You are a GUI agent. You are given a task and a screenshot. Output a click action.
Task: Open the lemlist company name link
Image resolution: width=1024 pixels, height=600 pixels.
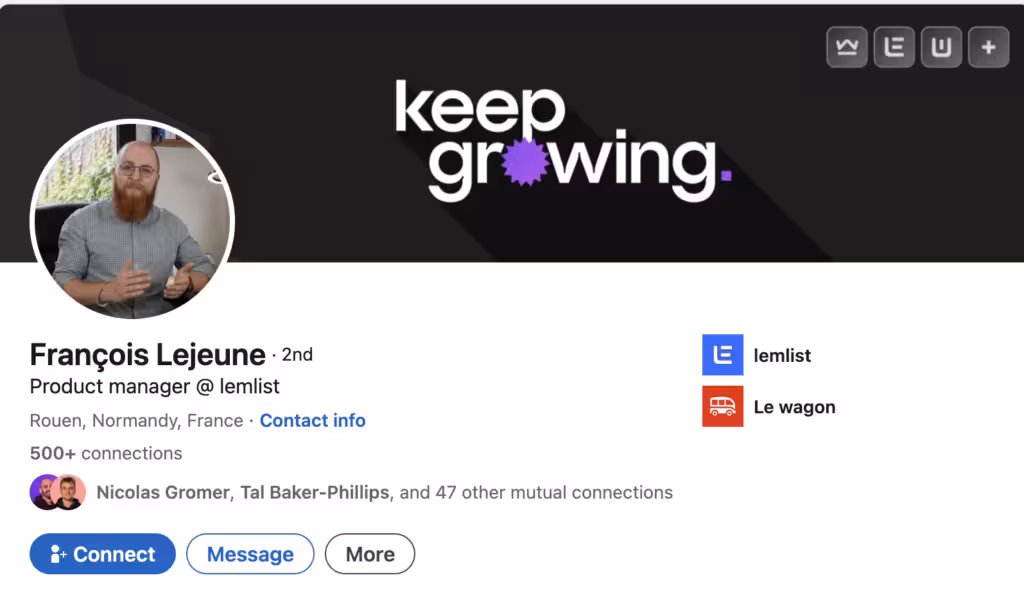[782, 355]
